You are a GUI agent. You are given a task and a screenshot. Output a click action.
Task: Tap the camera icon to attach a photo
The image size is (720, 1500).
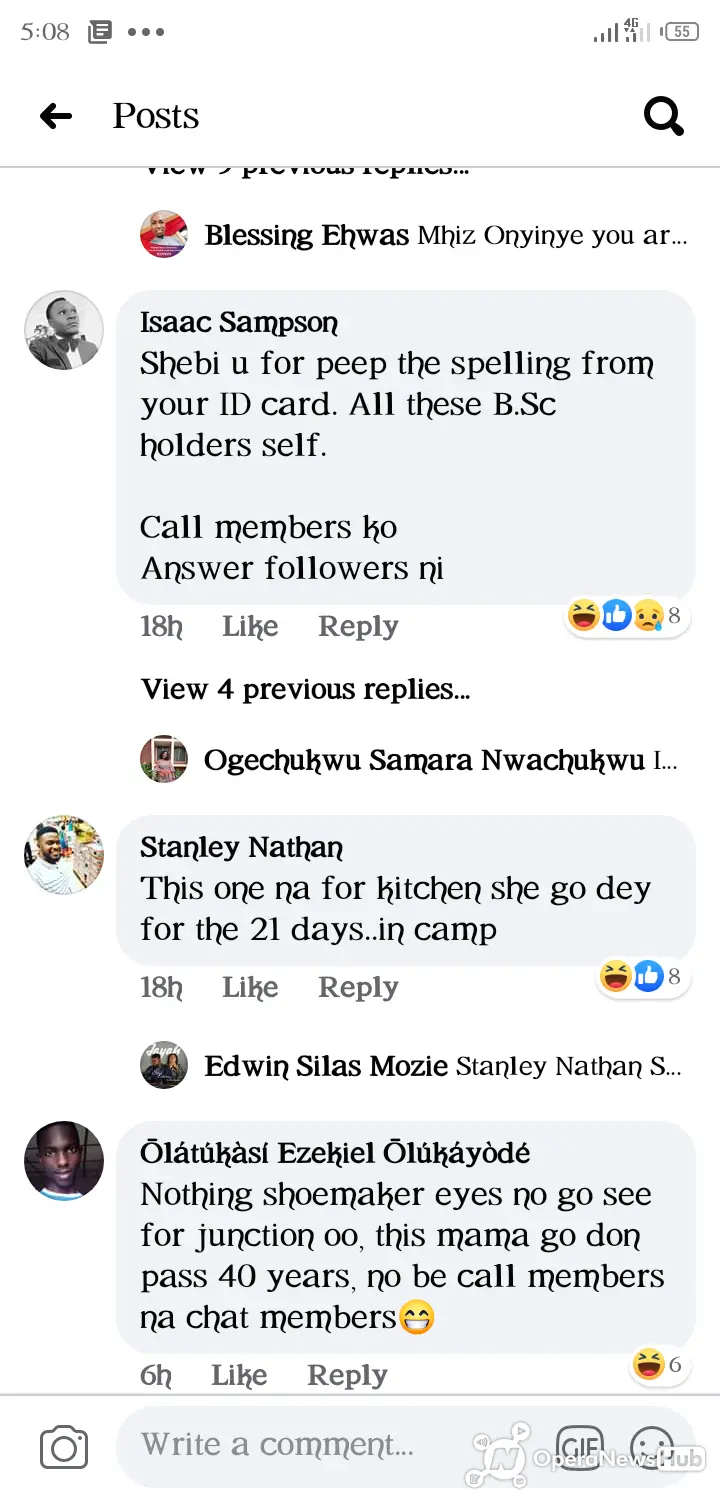[x=64, y=1447]
